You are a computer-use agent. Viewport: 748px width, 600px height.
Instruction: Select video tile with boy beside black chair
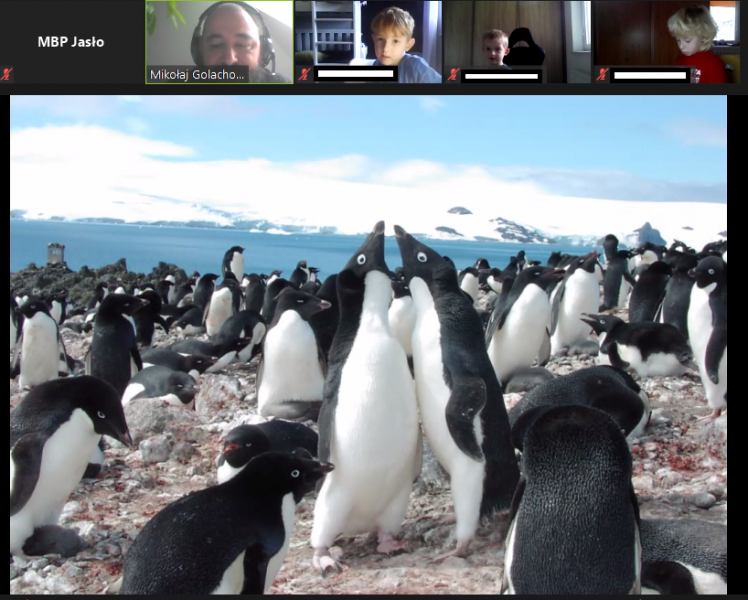[518, 42]
